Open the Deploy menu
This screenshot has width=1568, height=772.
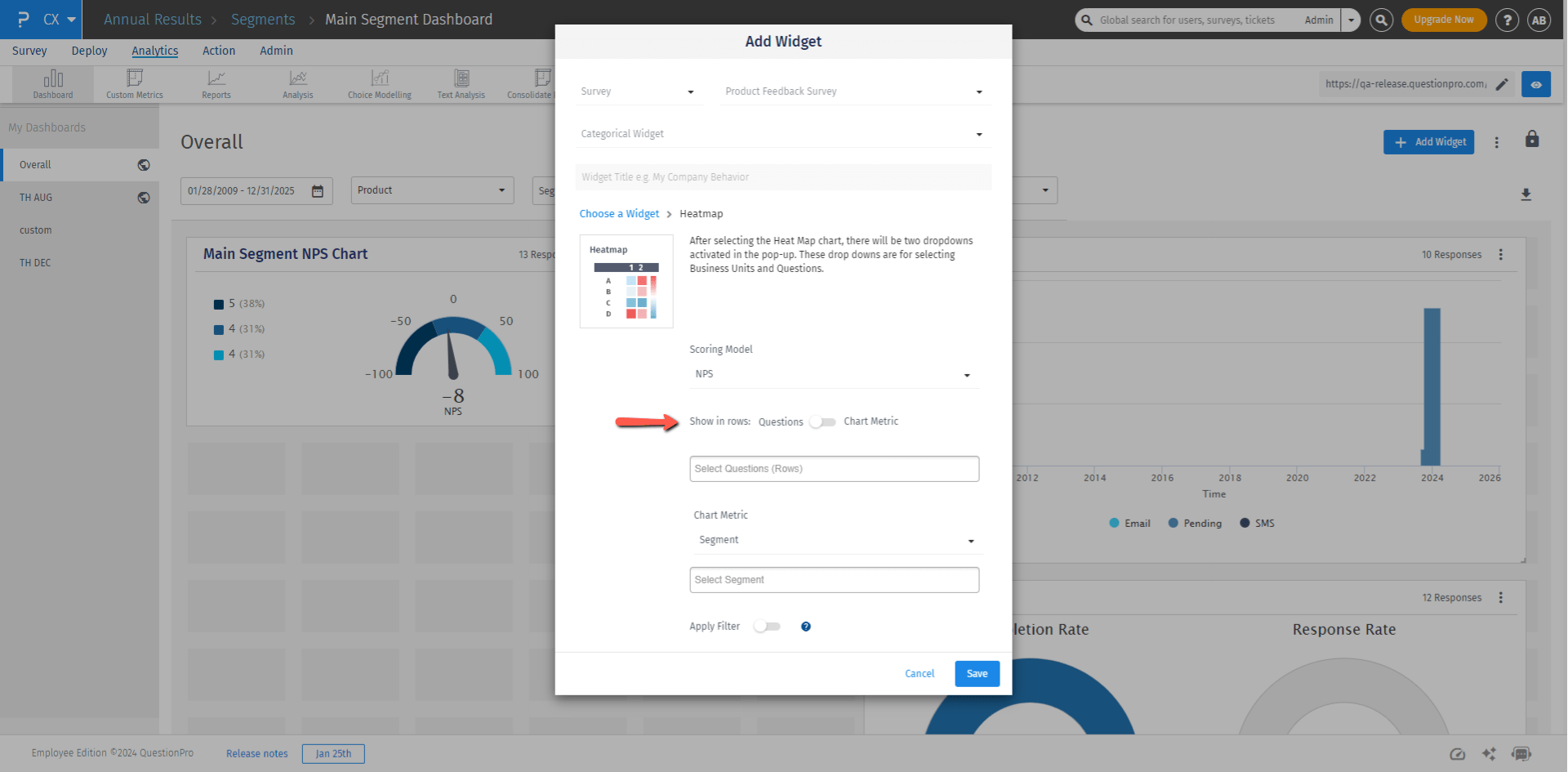click(x=89, y=51)
